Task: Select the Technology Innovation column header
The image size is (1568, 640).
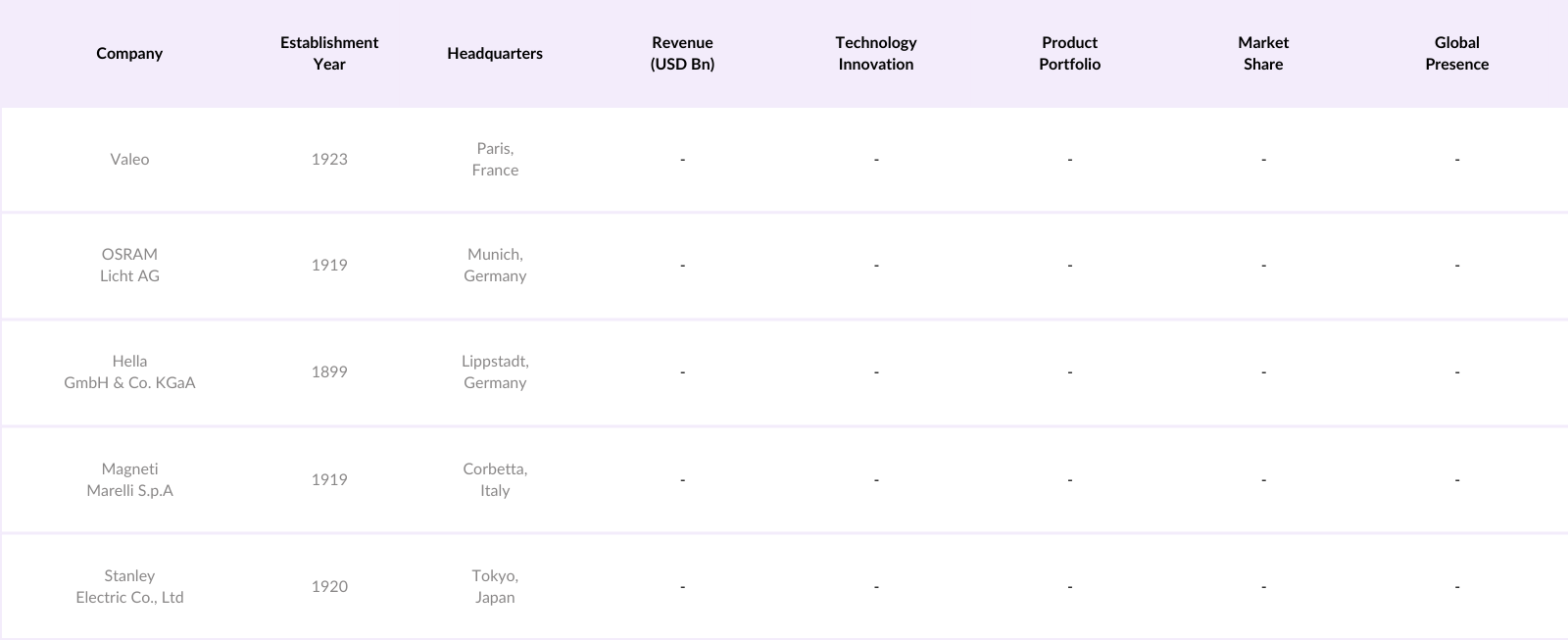Action: (876, 53)
